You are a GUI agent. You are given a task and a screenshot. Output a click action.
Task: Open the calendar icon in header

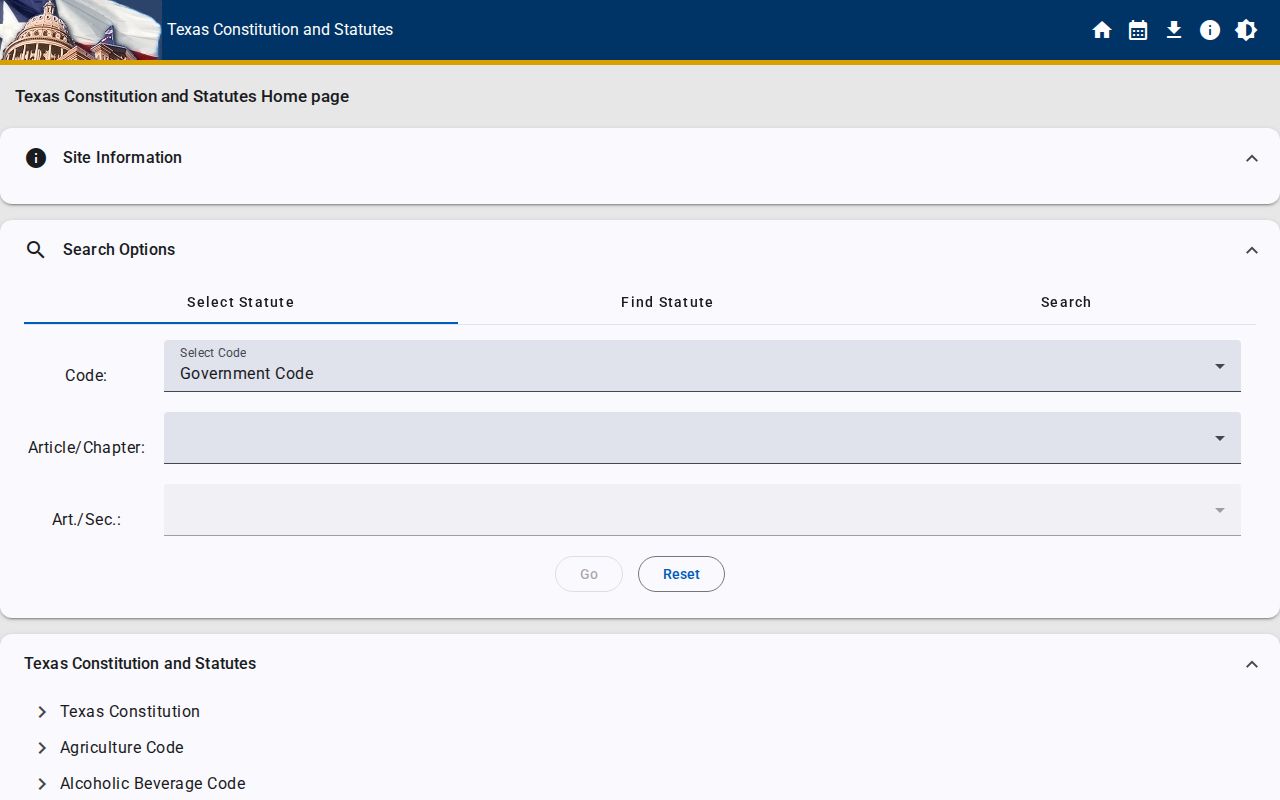[x=1138, y=30]
